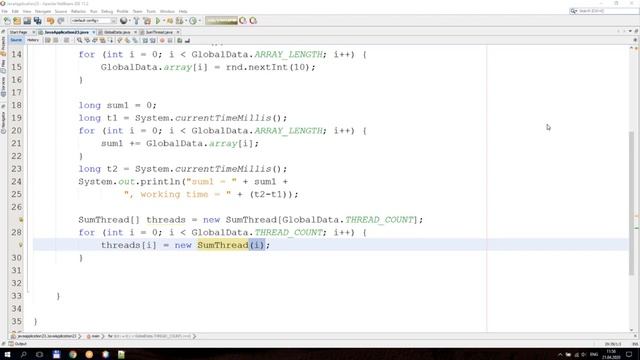This screenshot has height=360, width=640.
Task: Maximize the editor window with the tab-bar icon
Action: 636,31
